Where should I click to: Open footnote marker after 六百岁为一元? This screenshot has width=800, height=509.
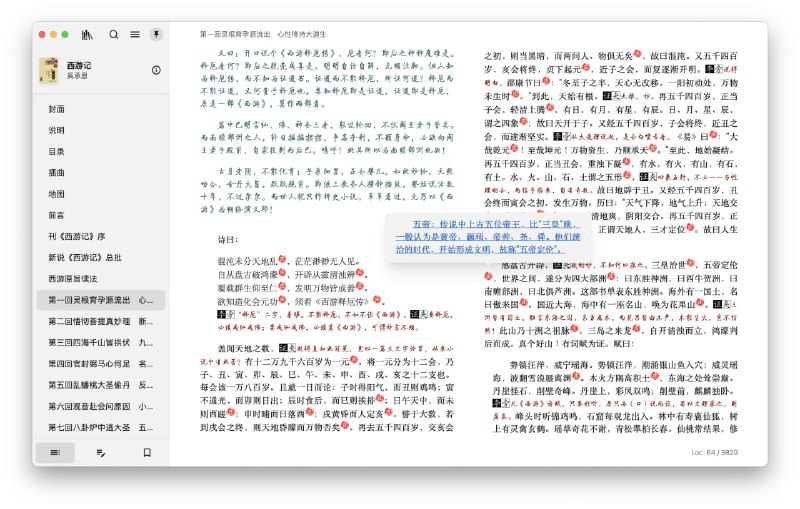pos(355,360)
